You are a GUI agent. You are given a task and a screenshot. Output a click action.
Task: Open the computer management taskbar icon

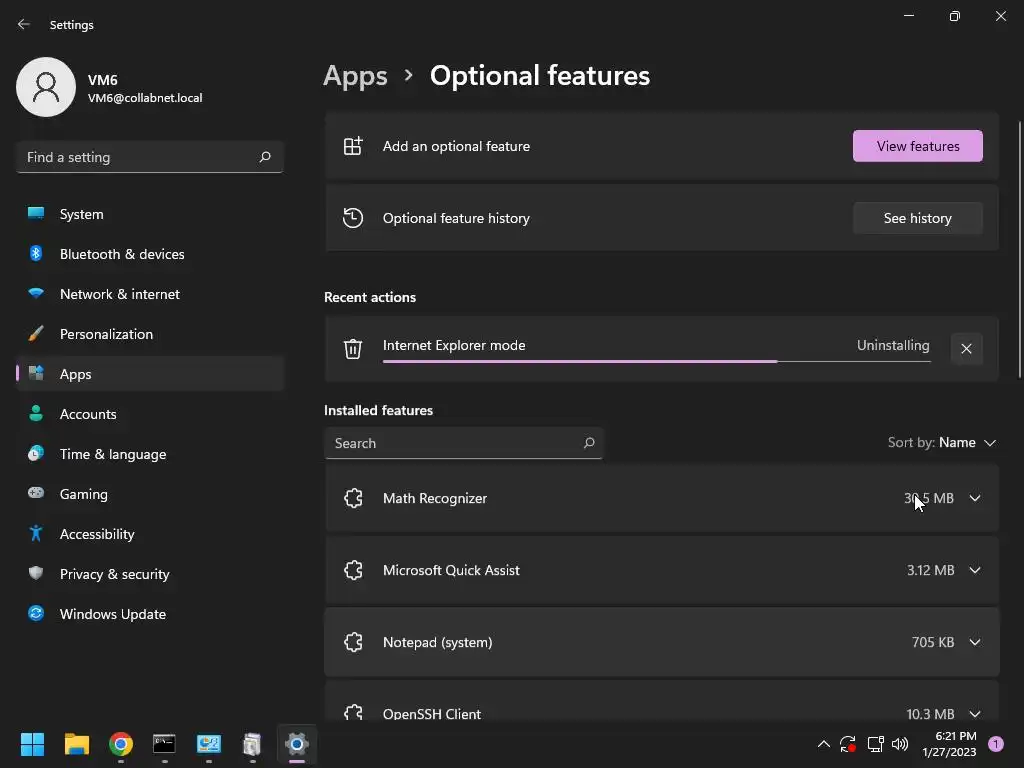click(x=208, y=744)
